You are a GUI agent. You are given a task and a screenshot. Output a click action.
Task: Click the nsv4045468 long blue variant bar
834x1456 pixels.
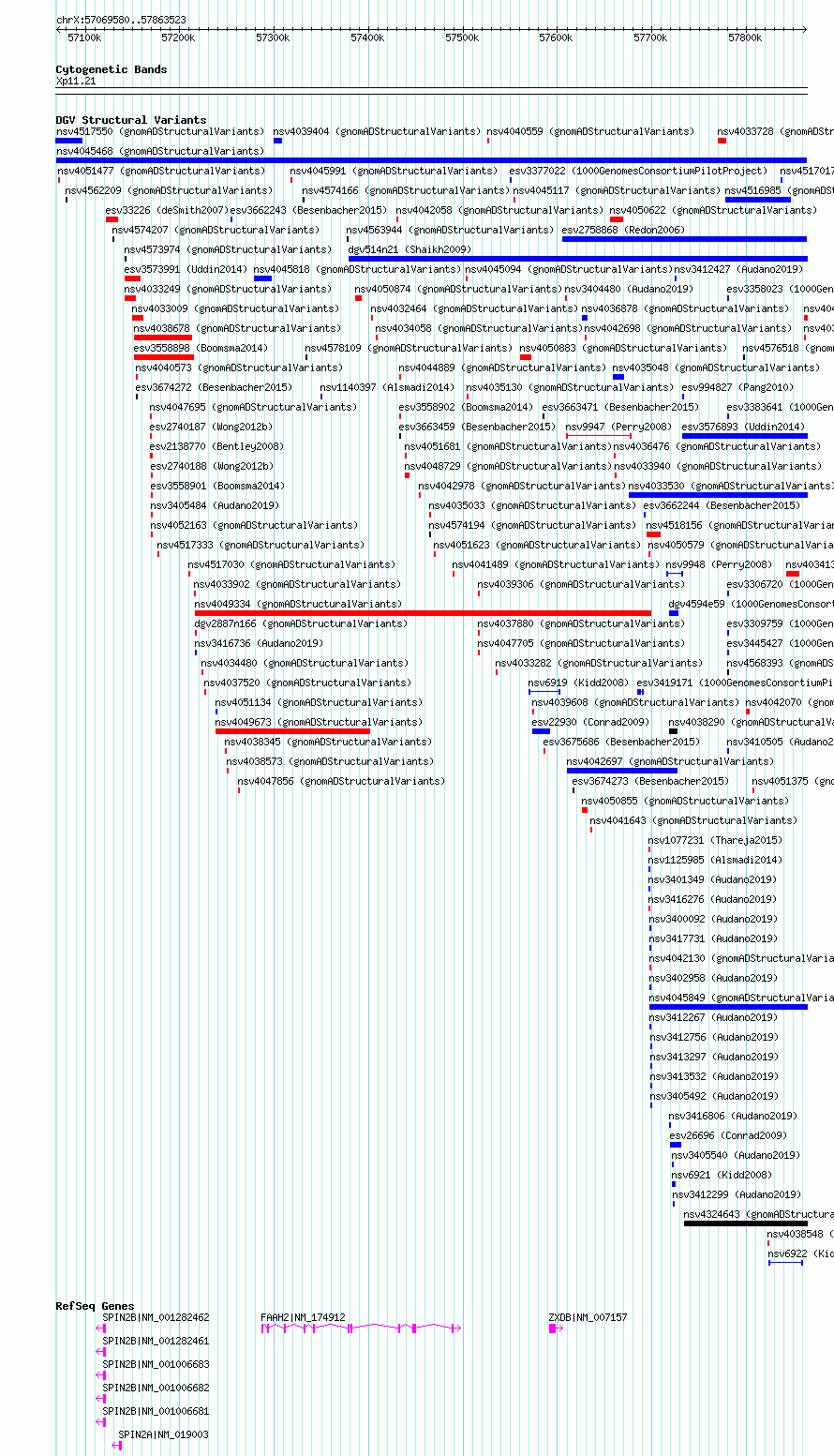point(431,160)
